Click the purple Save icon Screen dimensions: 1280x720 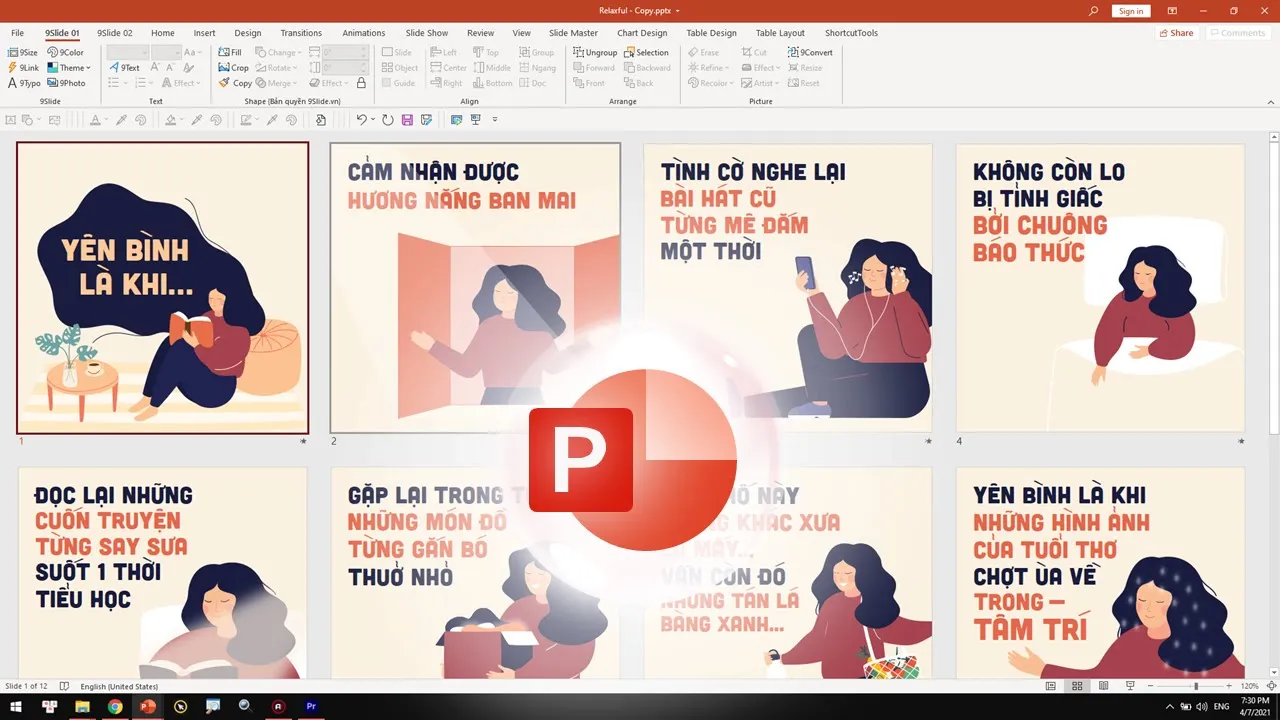407,120
